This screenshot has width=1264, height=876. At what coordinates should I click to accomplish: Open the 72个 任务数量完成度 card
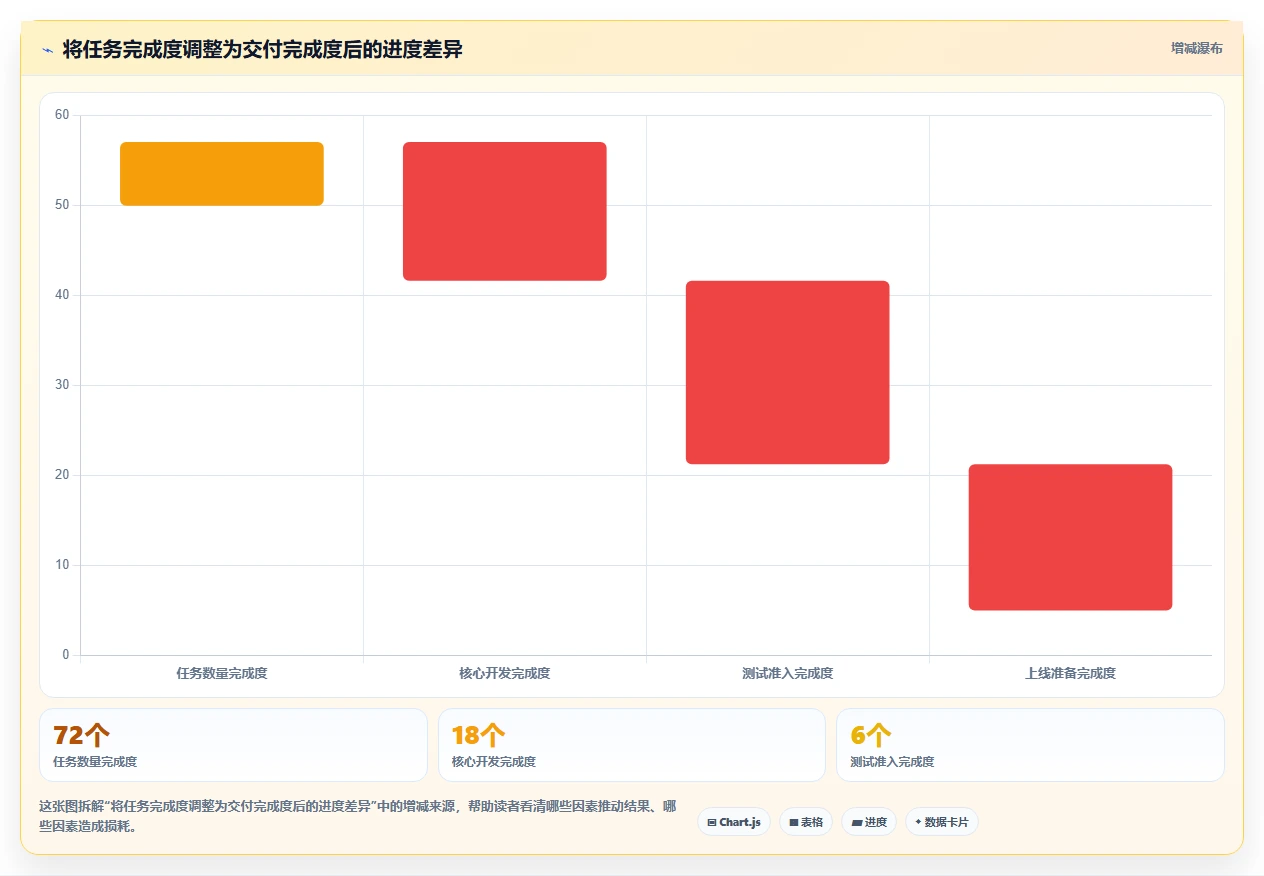(x=233, y=745)
